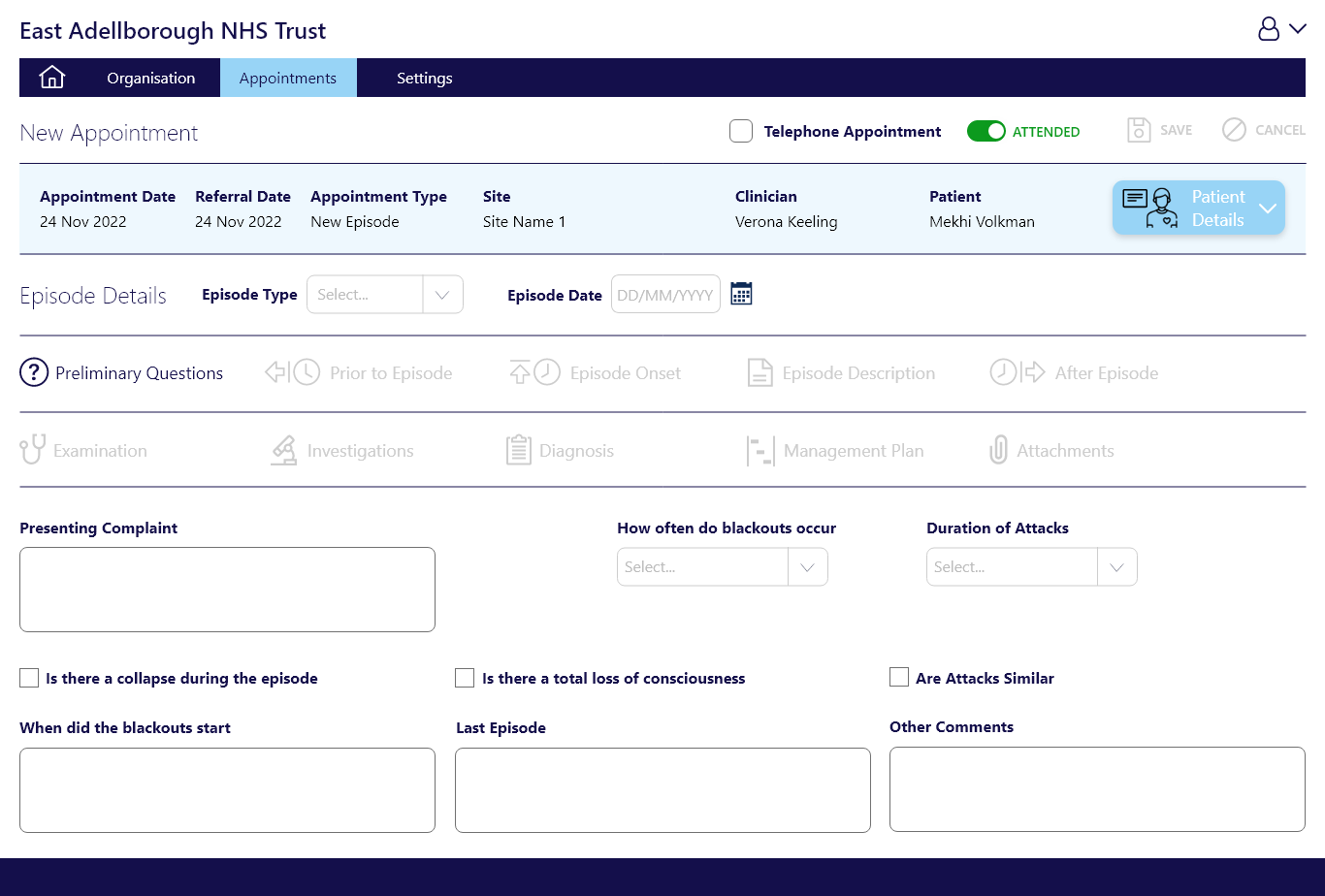Image resolution: width=1325 pixels, height=896 pixels.
Task: Click the patient card icon in Patient Details
Action: (1149, 208)
